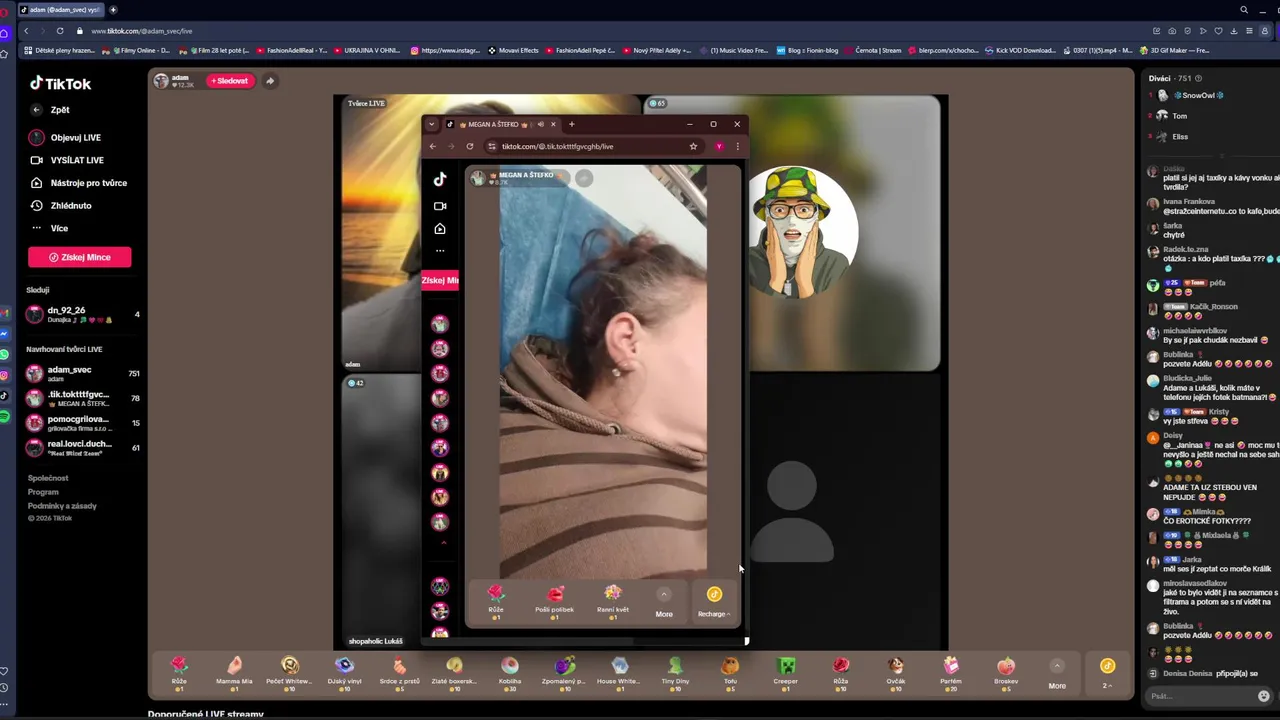Viewport: 1280px width, 720px height.
Task: Reload the main browser page
Action: click(x=60, y=31)
